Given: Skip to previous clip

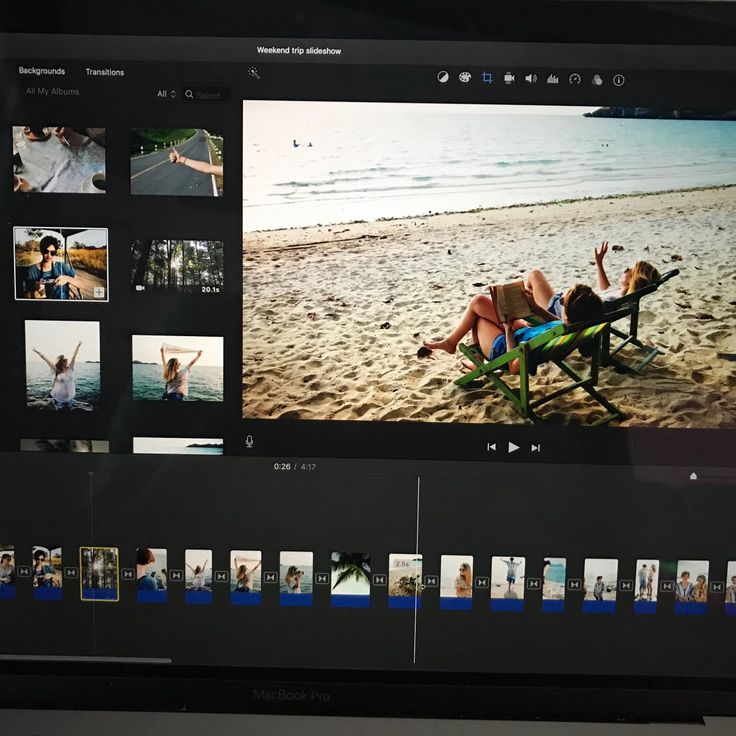Looking at the screenshot, I should (491, 447).
